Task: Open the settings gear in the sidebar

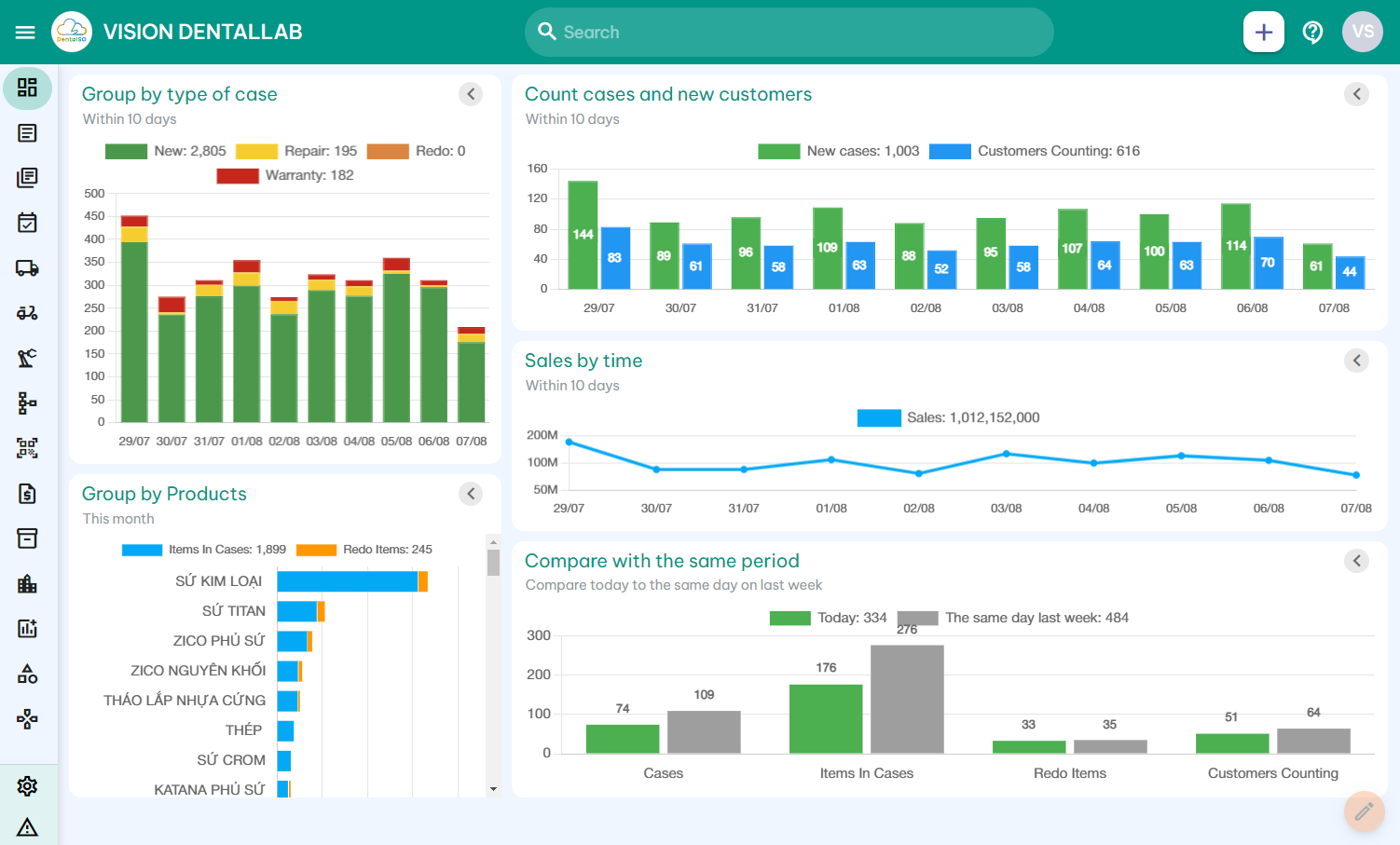Action: 27,785
